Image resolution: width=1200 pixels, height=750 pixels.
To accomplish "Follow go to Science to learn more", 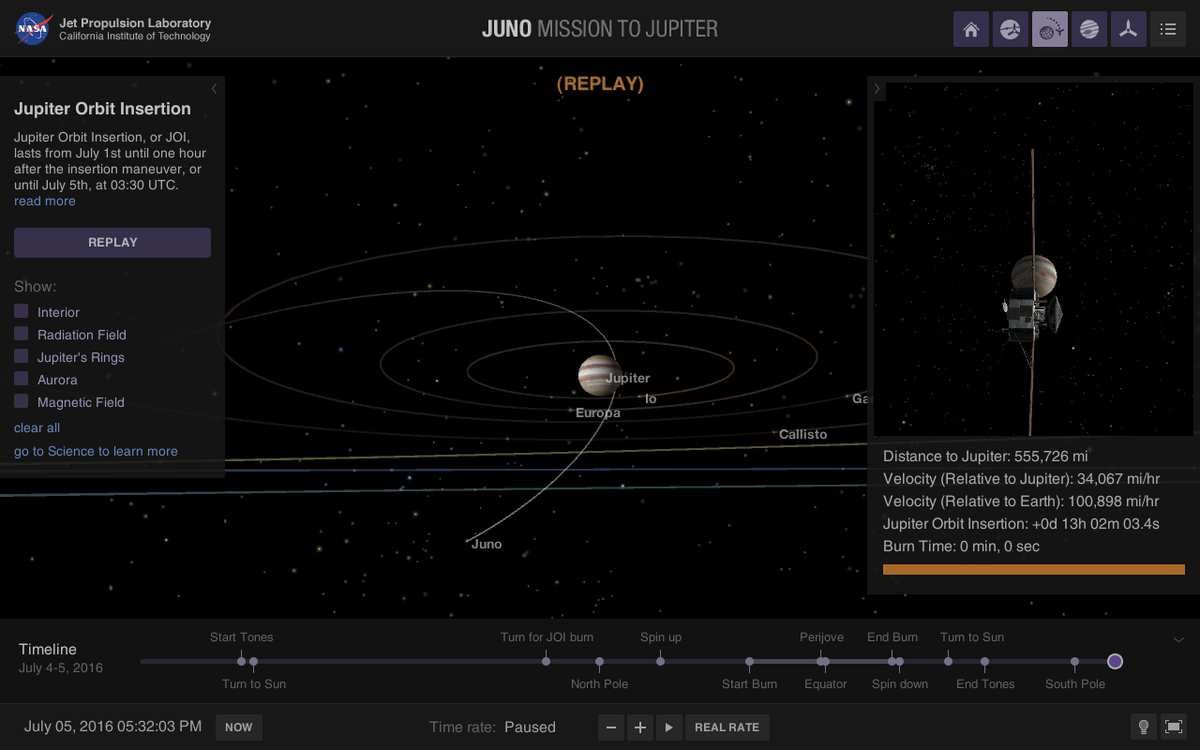I will (96, 451).
